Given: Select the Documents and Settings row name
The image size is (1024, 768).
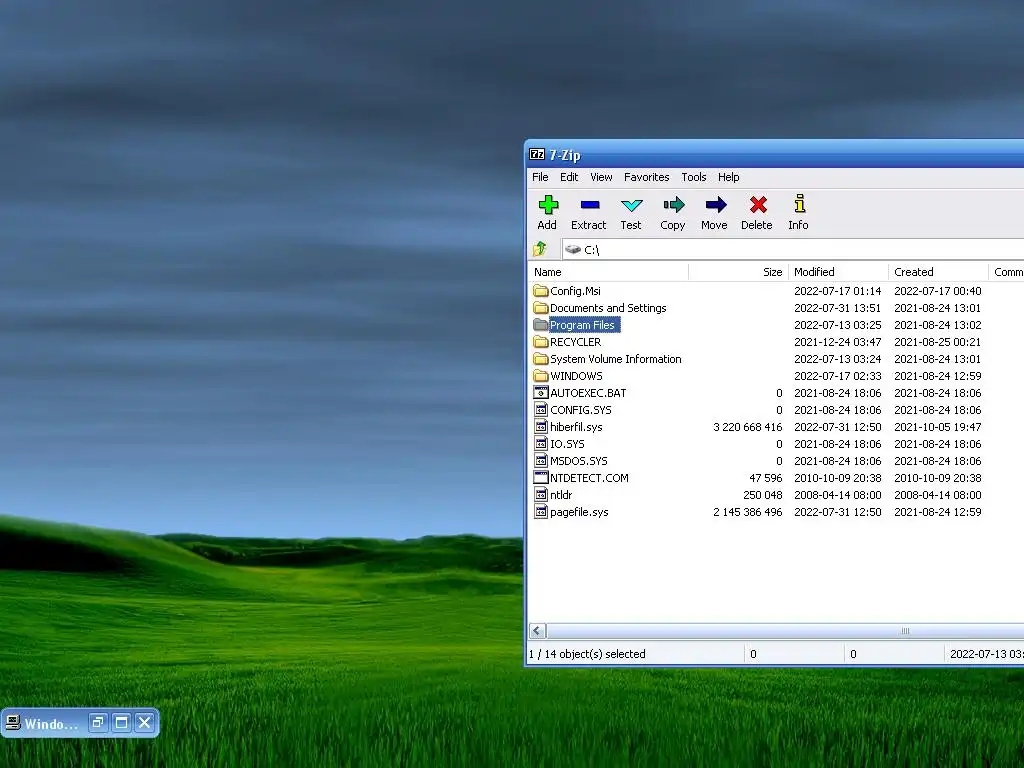Looking at the screenshot, I should click(608, 308).
